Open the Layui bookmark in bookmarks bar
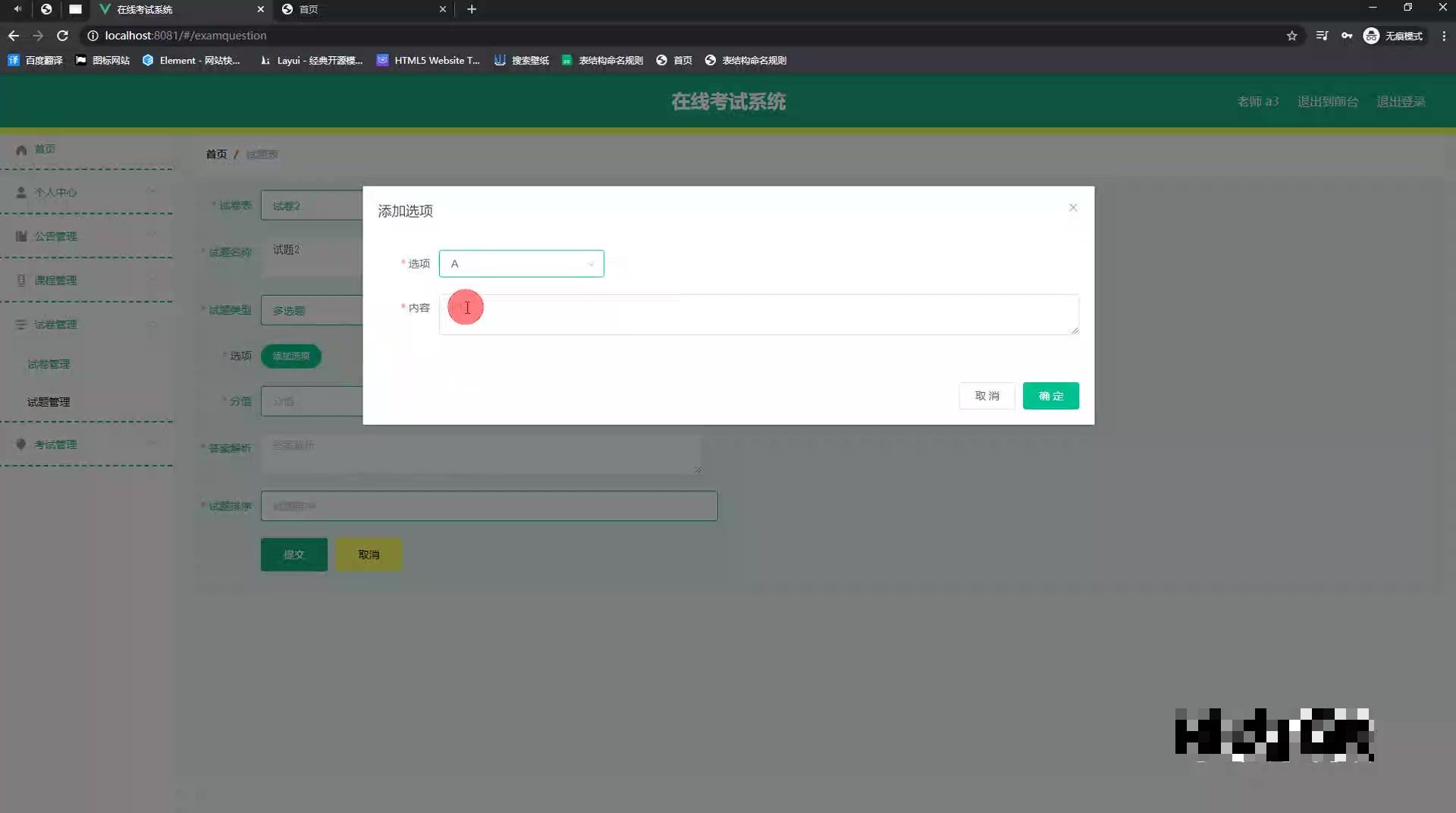The height and width of the screenshot is (813, 1456). (311, 60)
